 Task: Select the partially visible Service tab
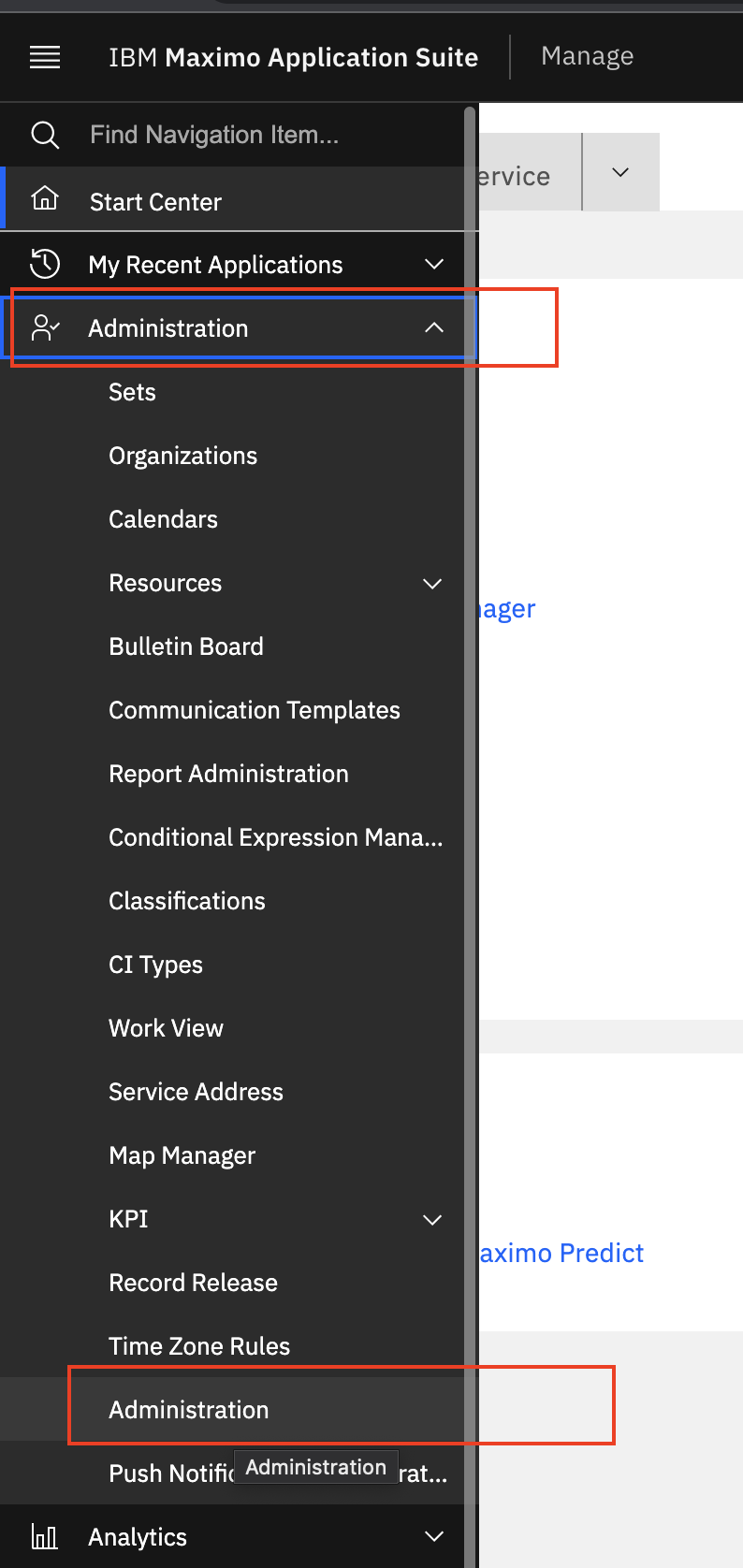[530, 172]
